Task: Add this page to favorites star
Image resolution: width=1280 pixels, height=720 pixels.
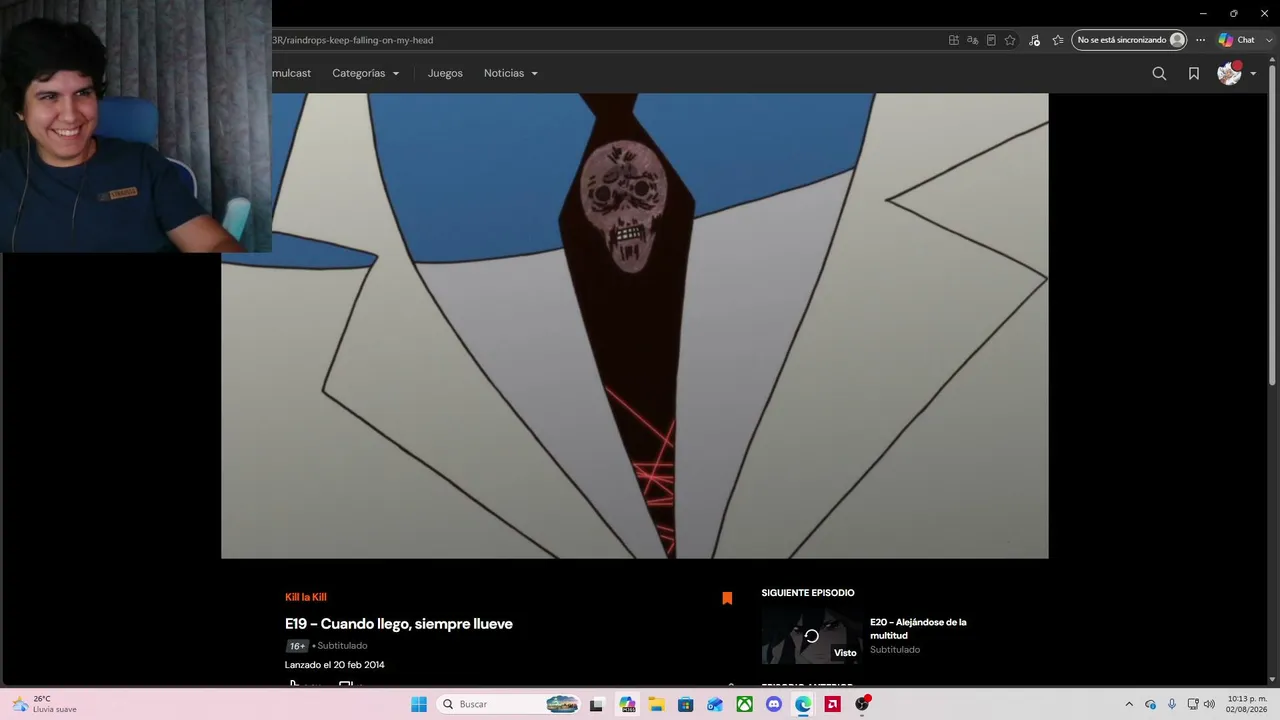Action: tap(1010, 40)
